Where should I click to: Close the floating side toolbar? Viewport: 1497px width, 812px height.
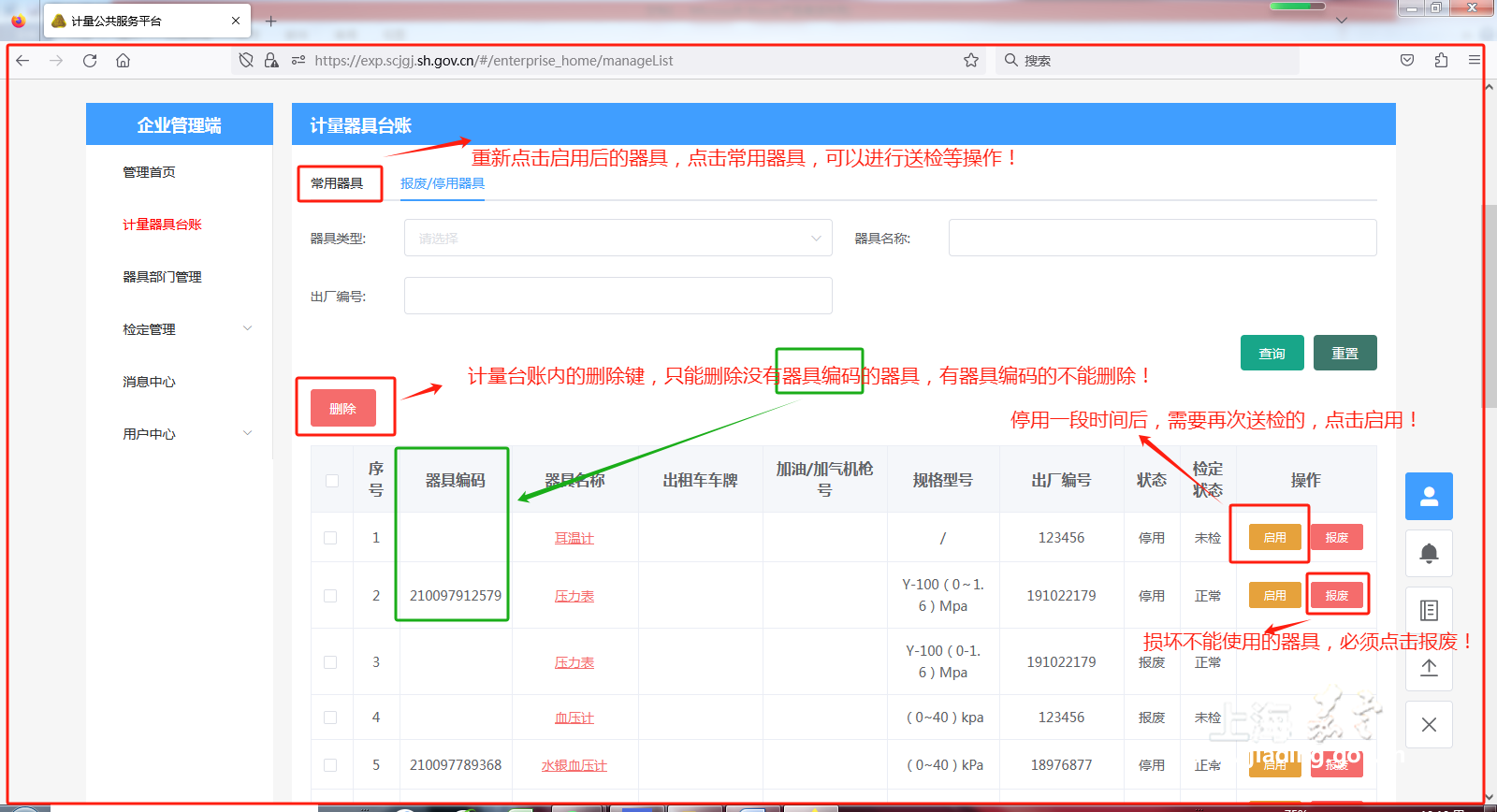1429,724
